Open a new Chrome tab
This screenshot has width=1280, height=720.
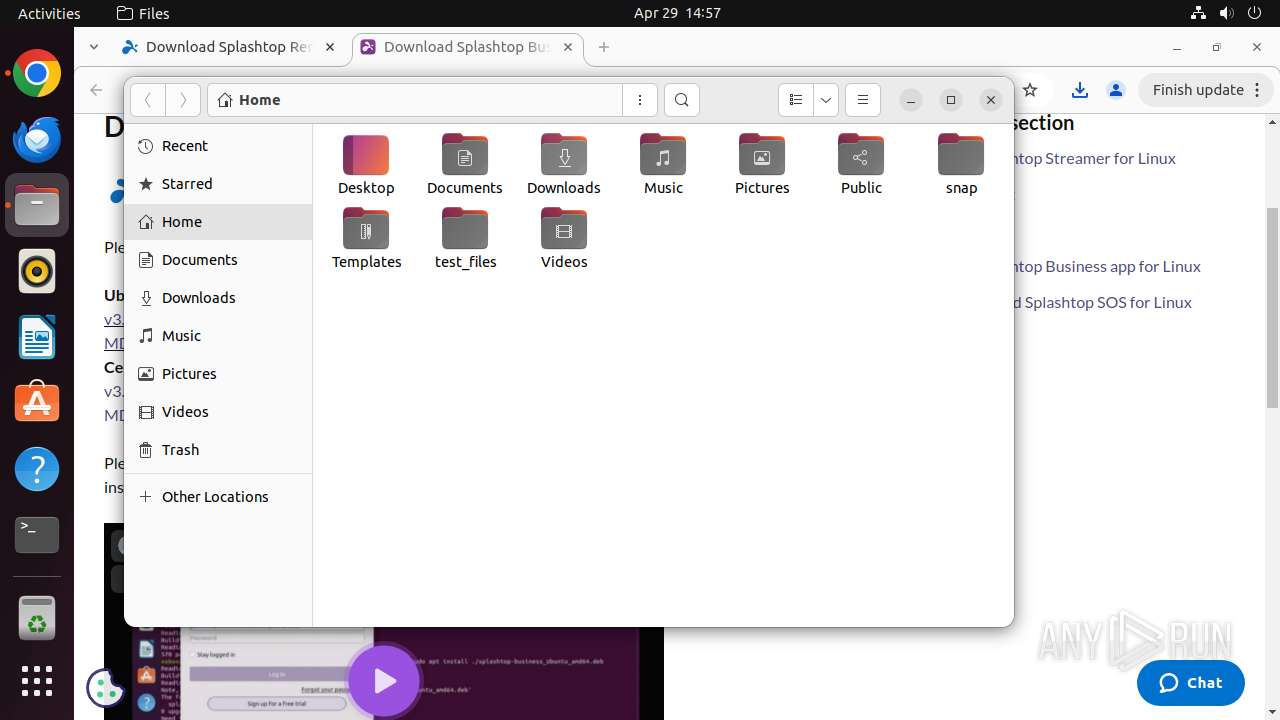click(x=604, y=47)
